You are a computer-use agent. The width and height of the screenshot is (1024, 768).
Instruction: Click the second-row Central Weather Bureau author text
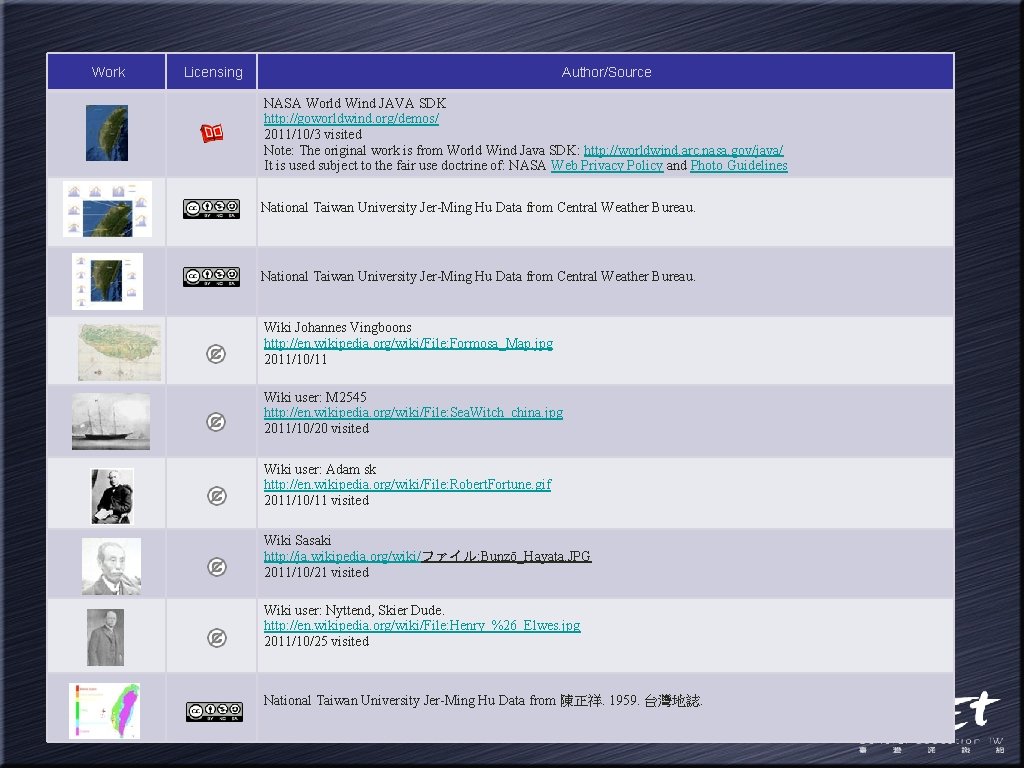pyautogui.click(x=478, y=207)
